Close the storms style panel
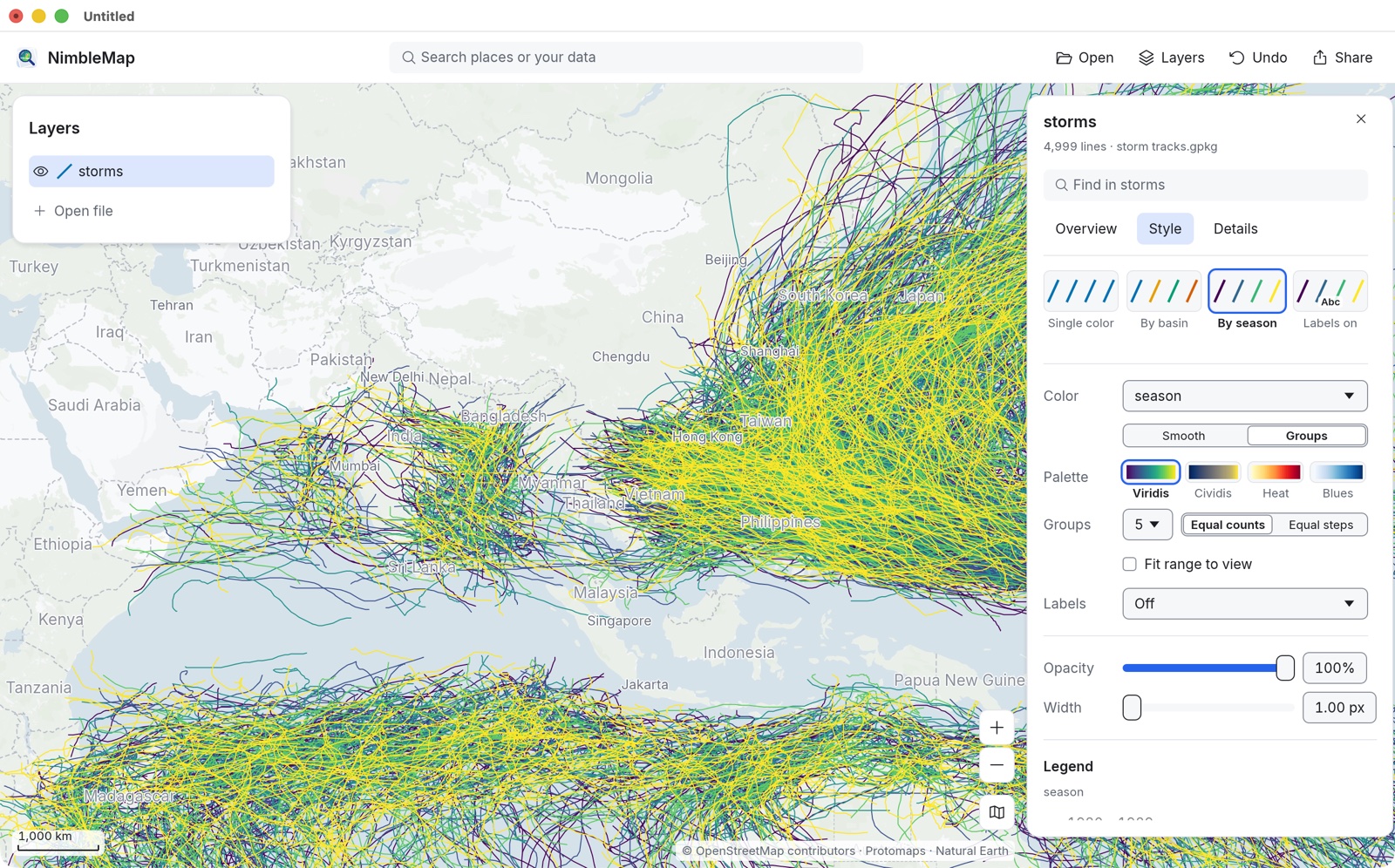Viewport: 1395px width, 868px height. (1361, 119)
